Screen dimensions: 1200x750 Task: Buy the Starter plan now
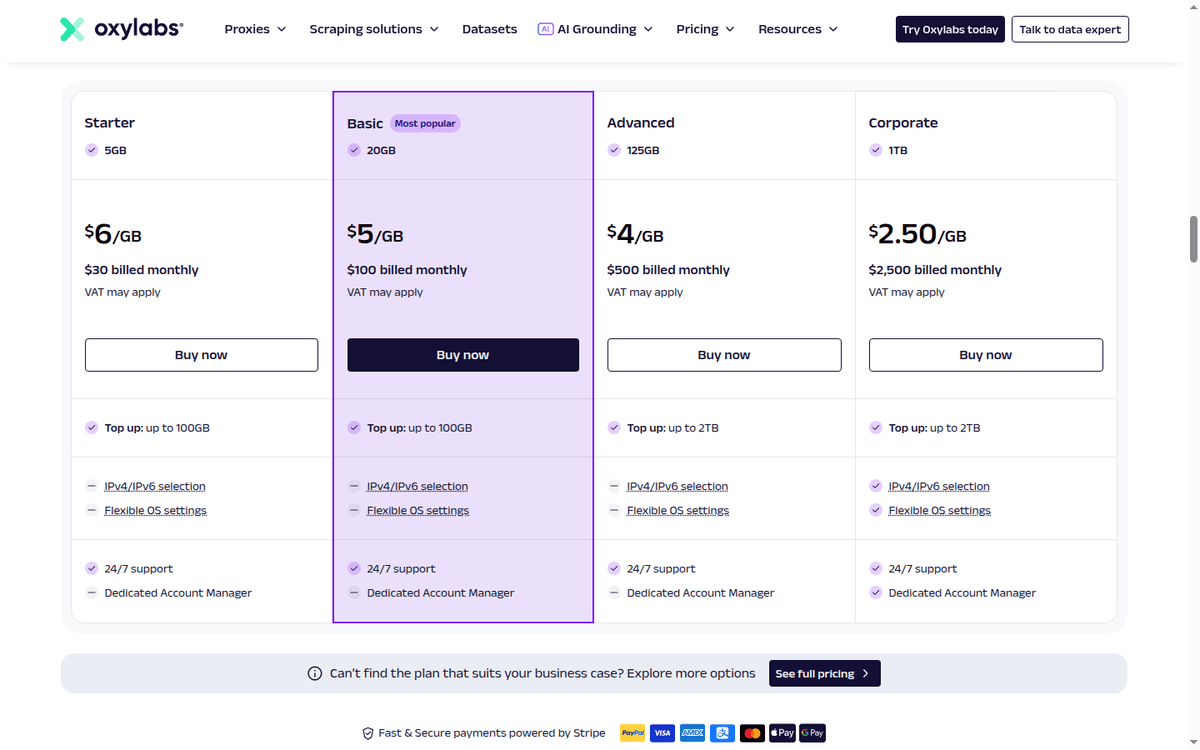point(201,355)
